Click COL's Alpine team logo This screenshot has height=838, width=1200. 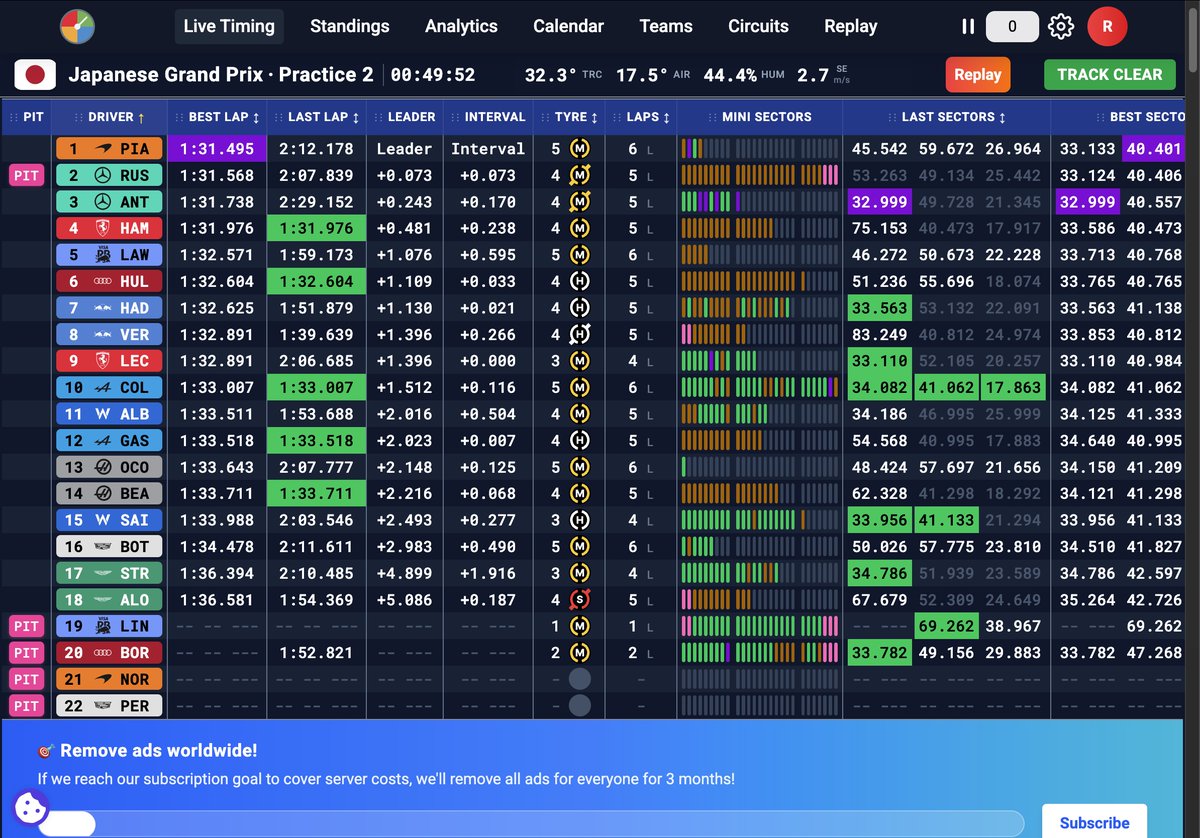[101, 388]
